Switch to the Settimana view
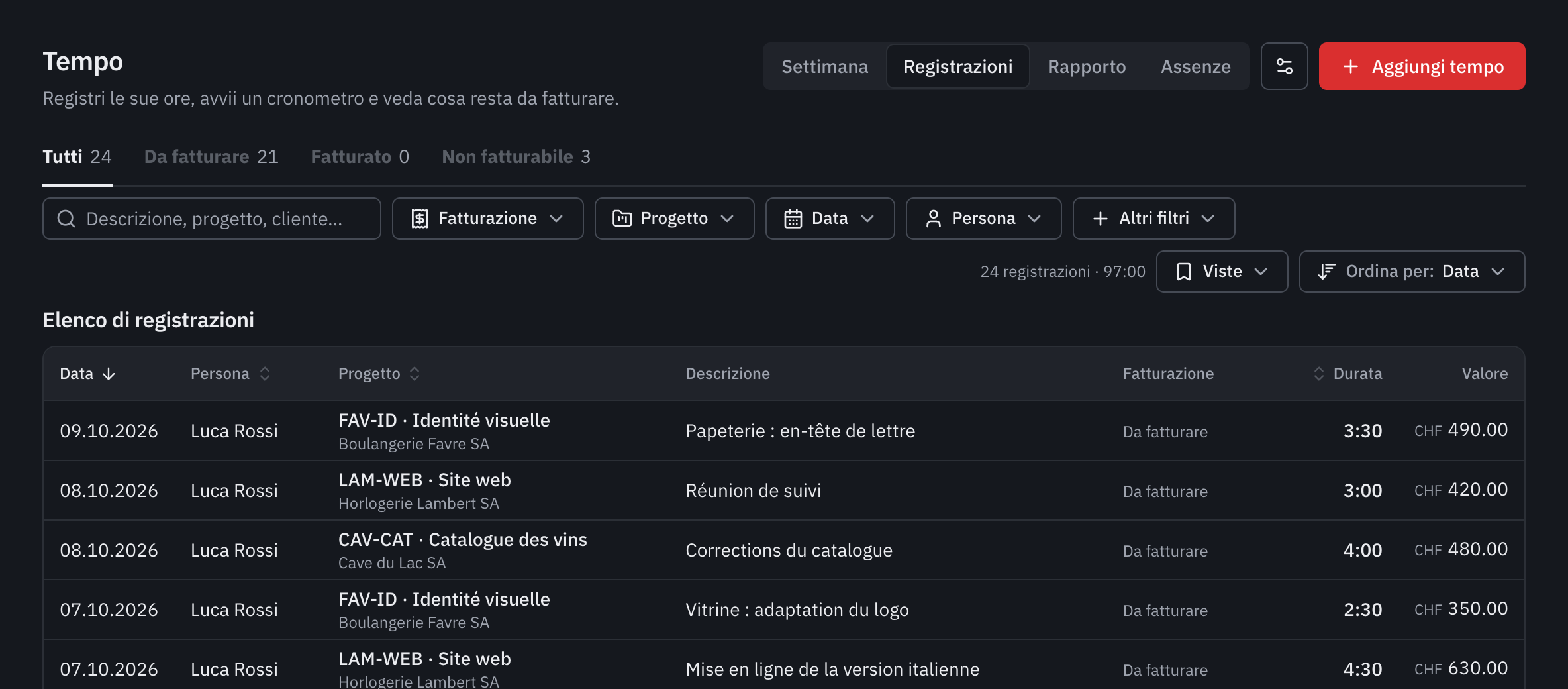The width and height of the screenshot is (1568, 689). 824,66
